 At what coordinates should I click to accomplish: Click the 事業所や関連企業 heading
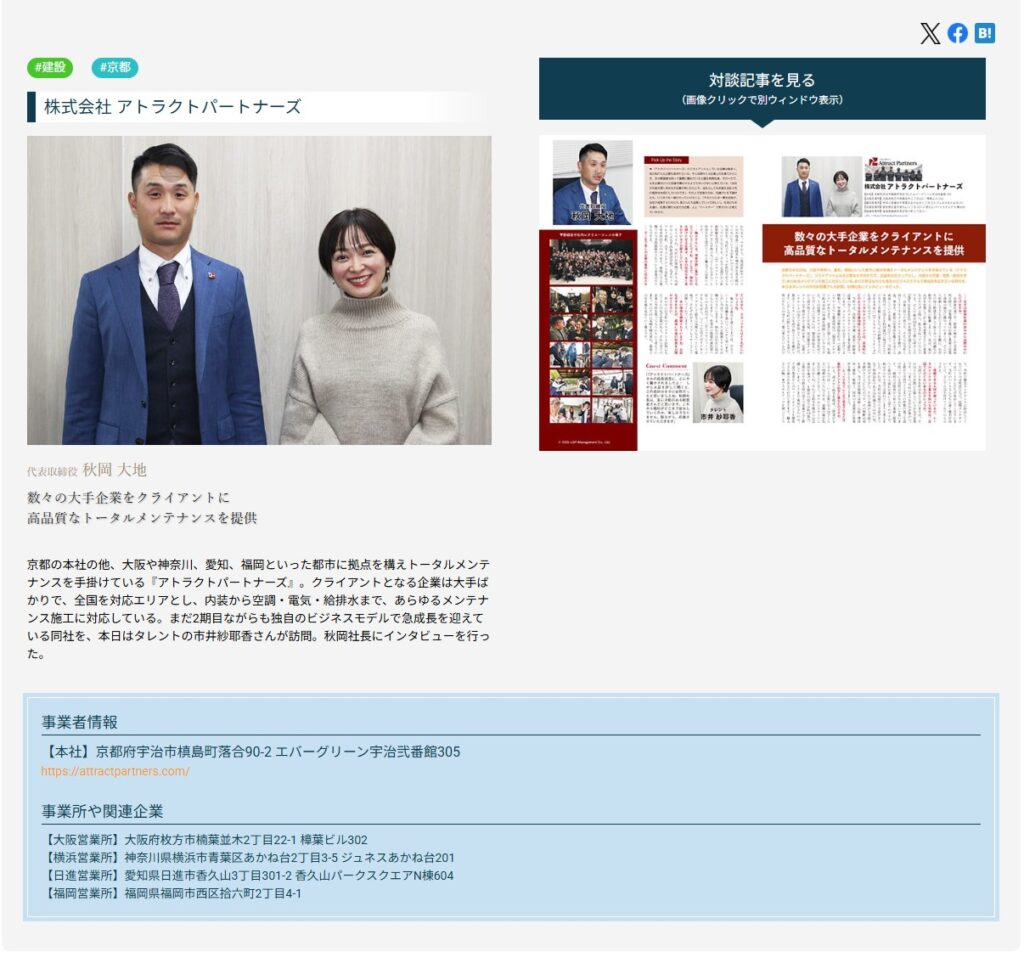pyautogui.click(x=103, y=812)
